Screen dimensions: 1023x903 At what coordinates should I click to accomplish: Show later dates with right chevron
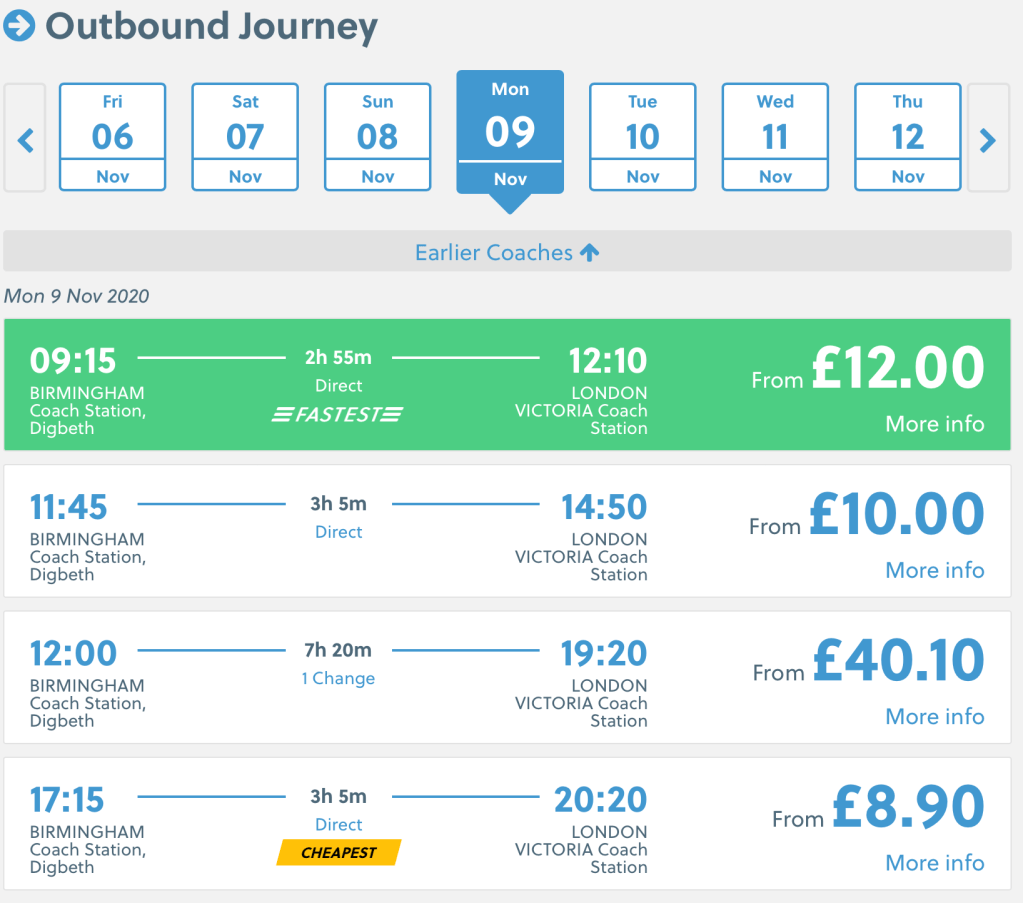point(988,139)
